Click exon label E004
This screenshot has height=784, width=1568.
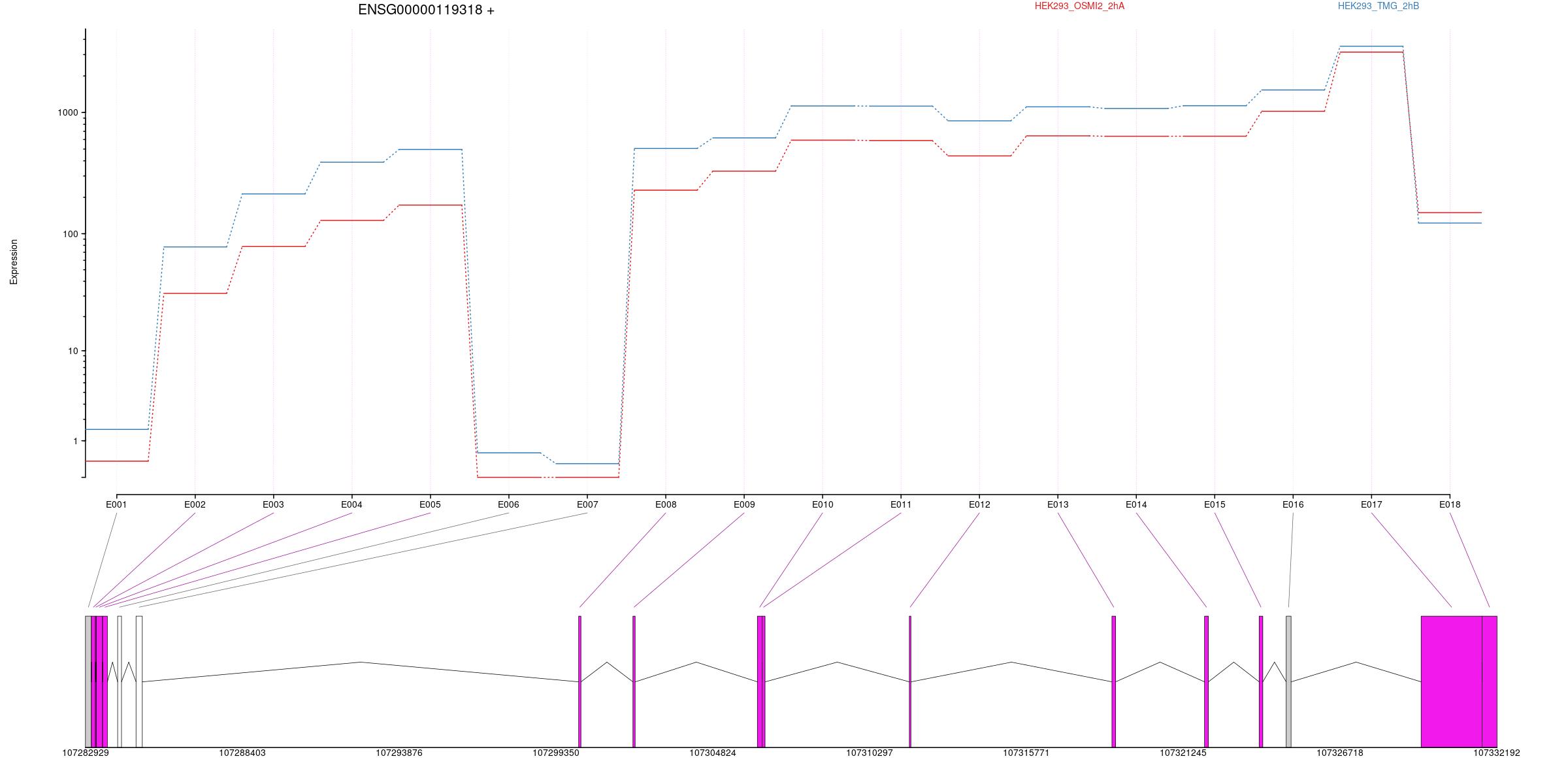pyautogui.click(x=351, y=504)
